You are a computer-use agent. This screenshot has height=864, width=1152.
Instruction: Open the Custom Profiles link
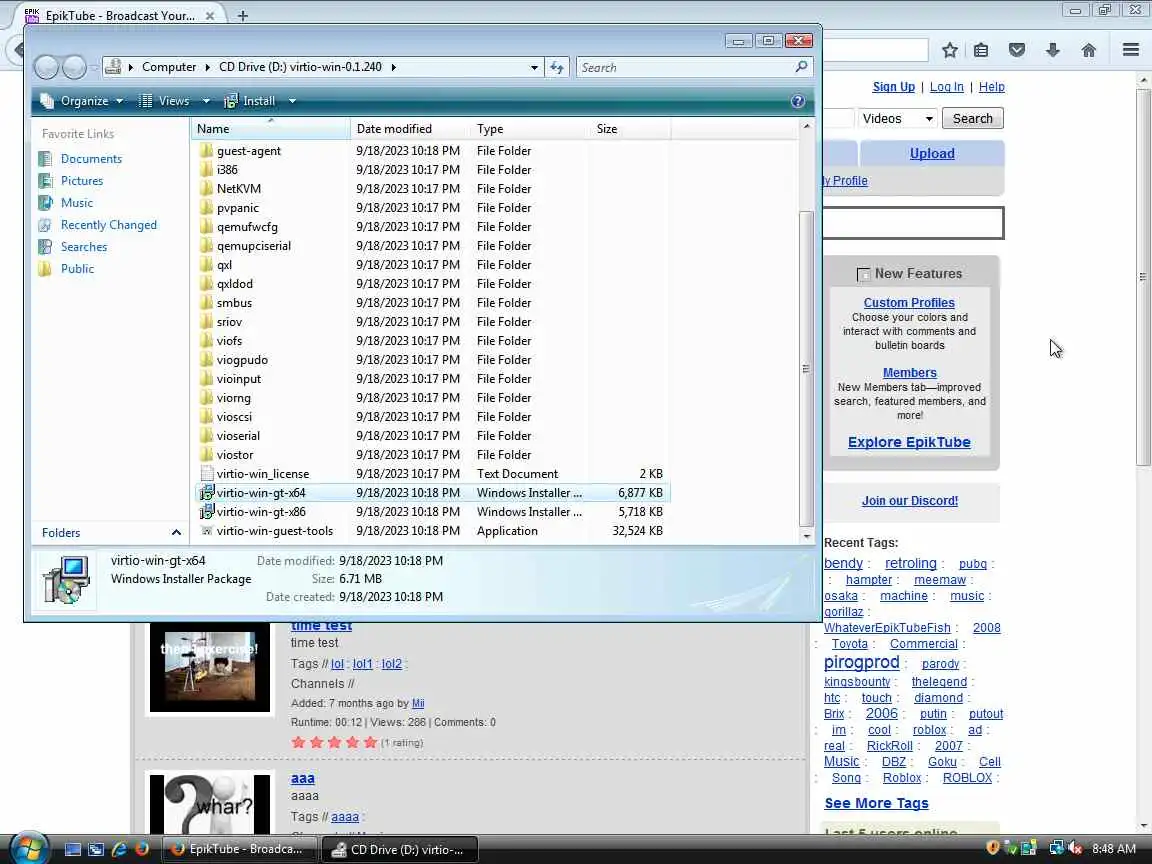pyautogui.click(x=909, y=303)
